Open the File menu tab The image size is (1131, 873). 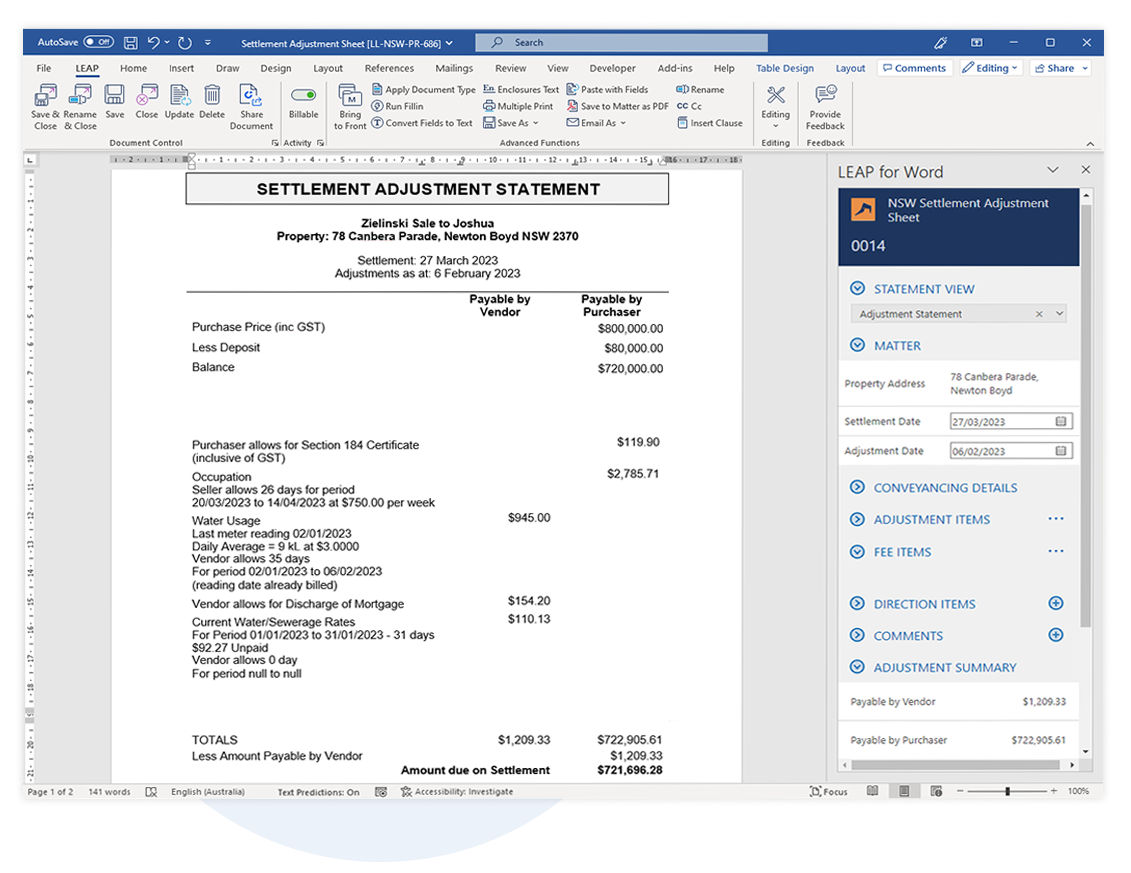[44, 68]
